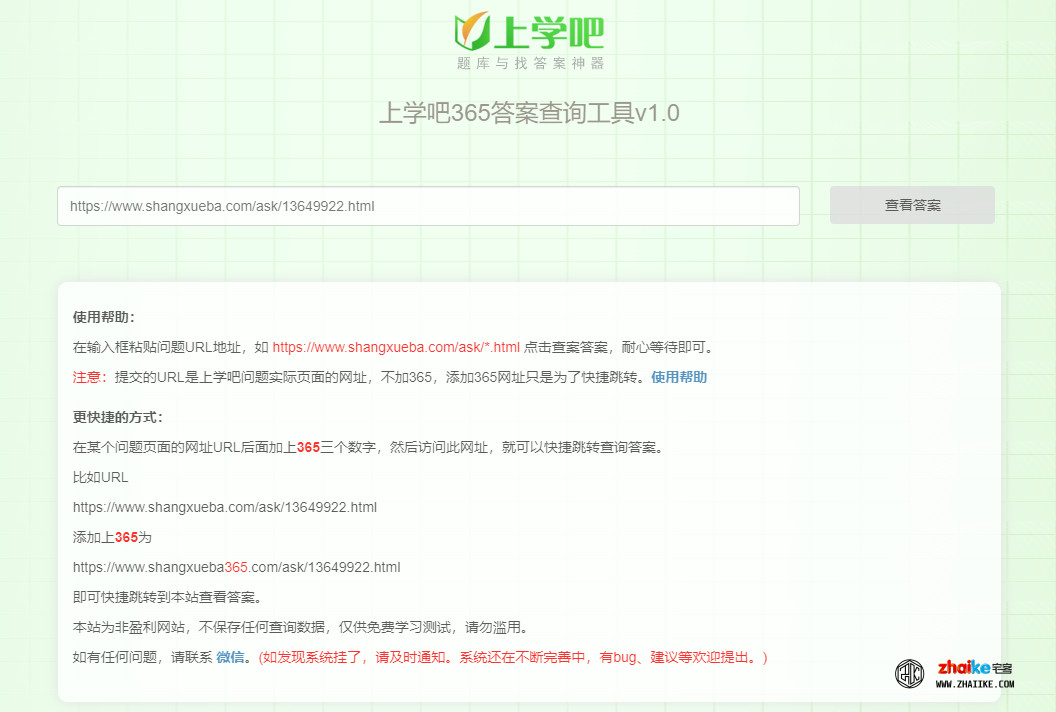
Task: Click the 在某个问题页面的网址URL后面加上365 instruction line
Action: pos(368,447)
